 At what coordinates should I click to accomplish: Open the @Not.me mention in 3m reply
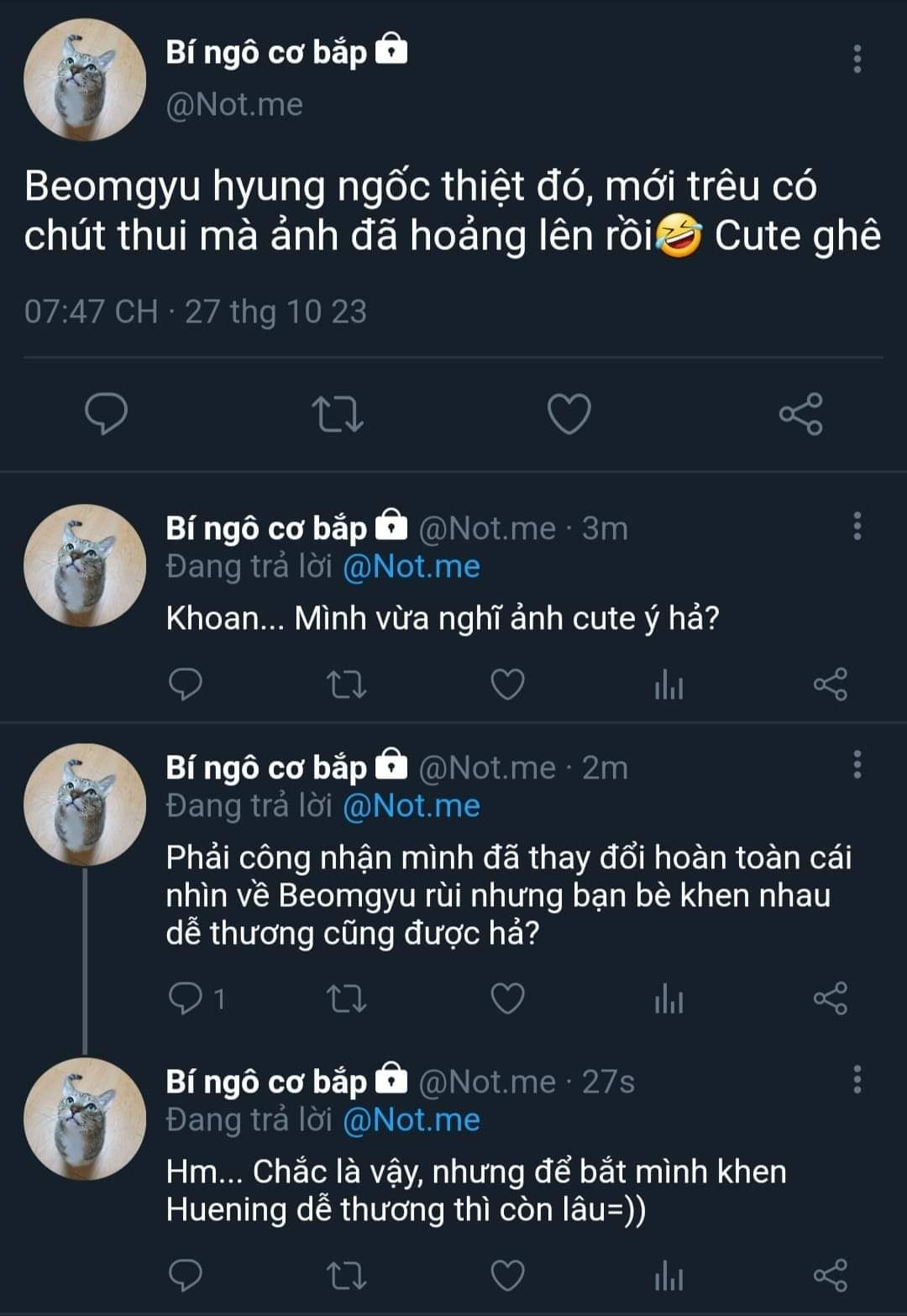[x=412, y=567]
